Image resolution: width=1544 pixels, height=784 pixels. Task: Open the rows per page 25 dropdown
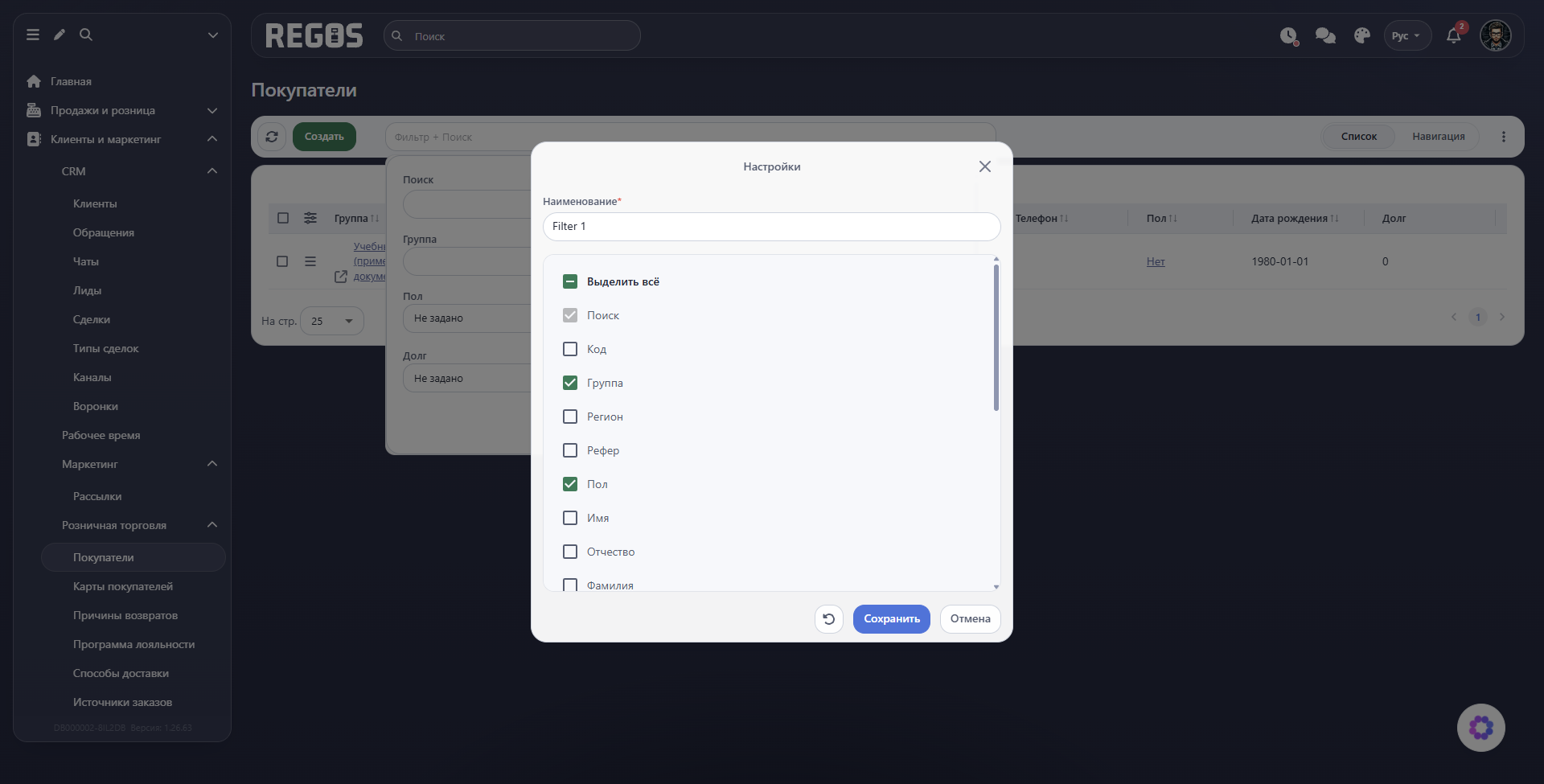[332, 321]
